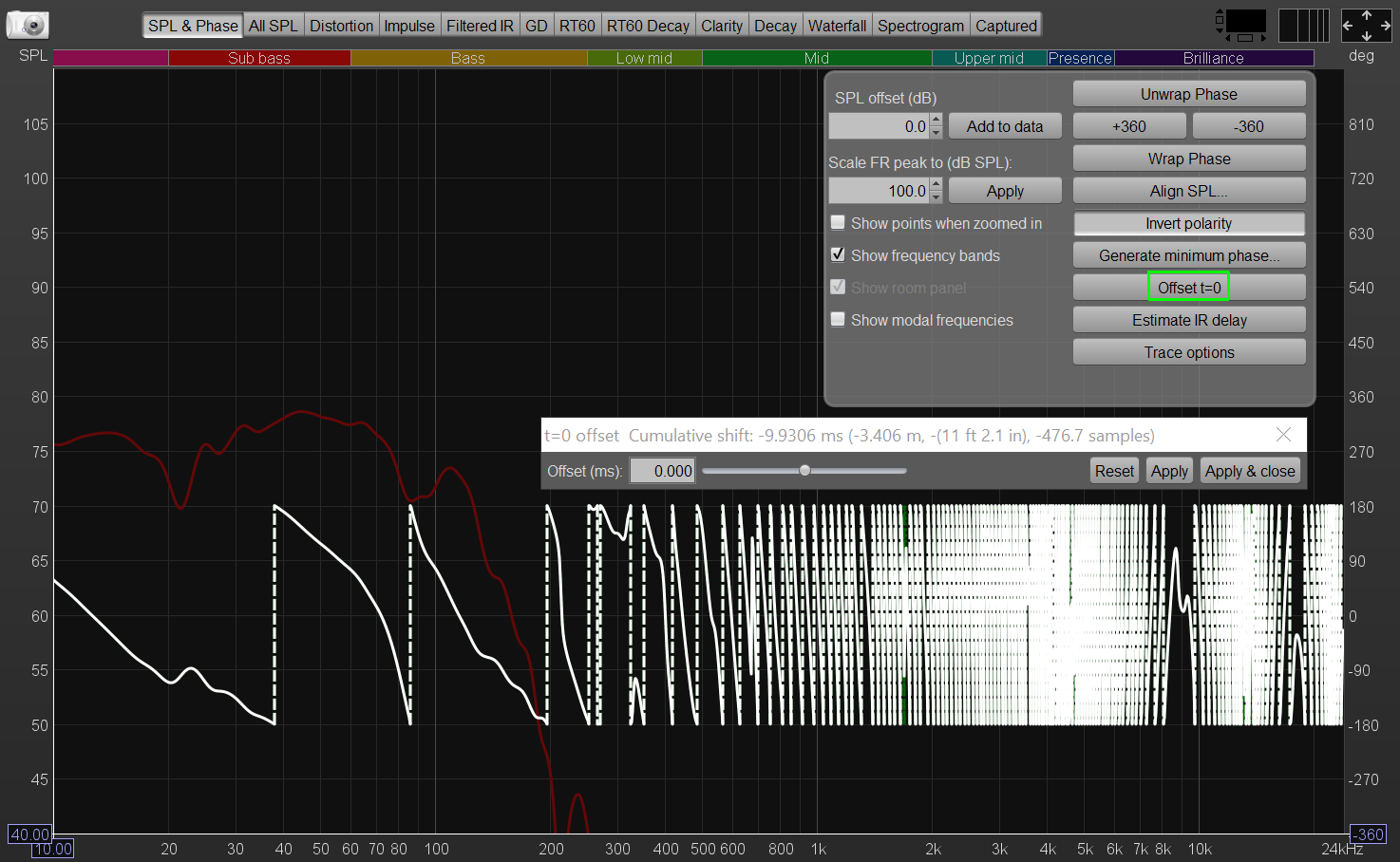Close the t=0 offset panel
1400x862 pixels.
tap(1283, 435)
